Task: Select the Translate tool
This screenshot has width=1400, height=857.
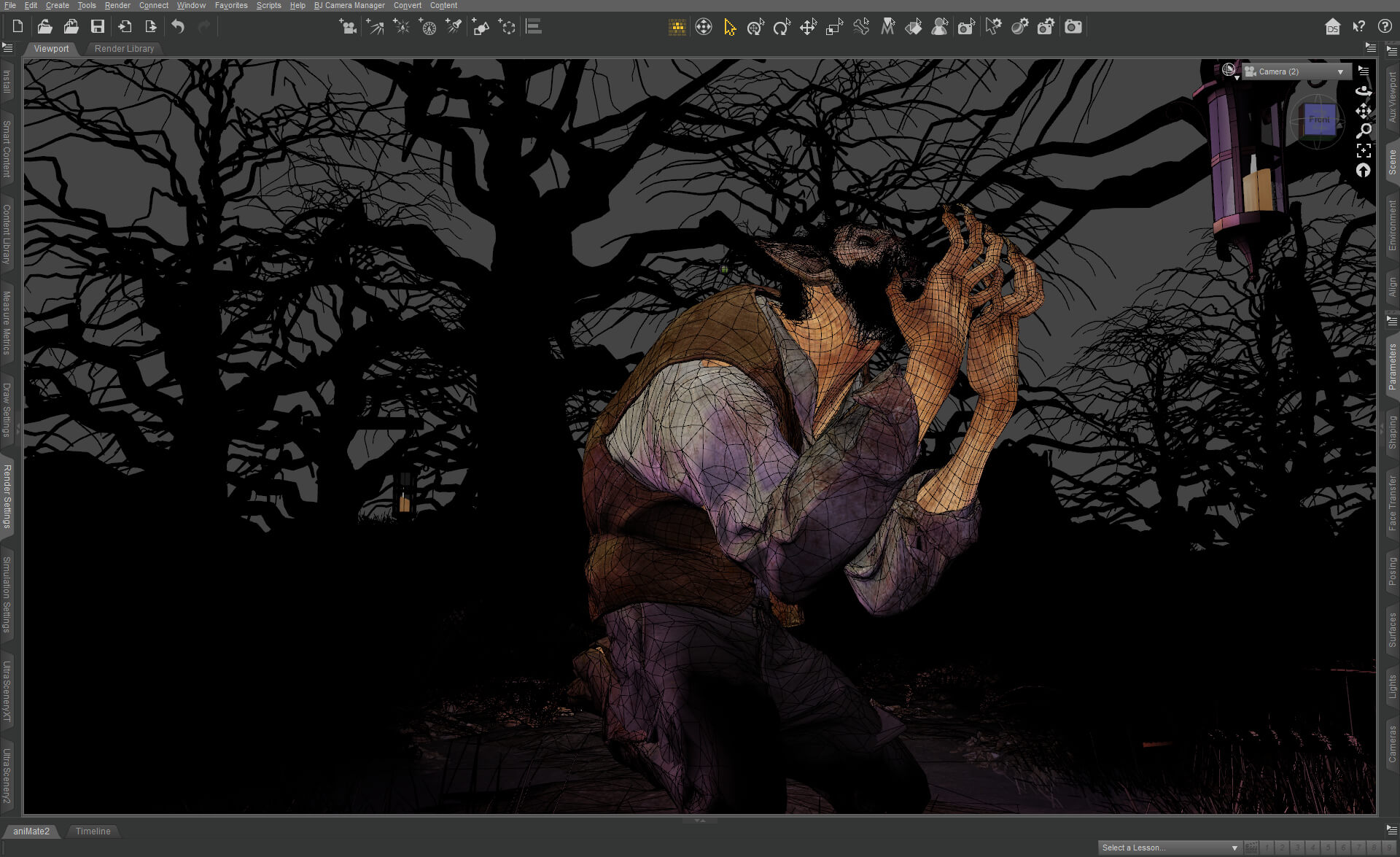Action: tap(808, 27)
